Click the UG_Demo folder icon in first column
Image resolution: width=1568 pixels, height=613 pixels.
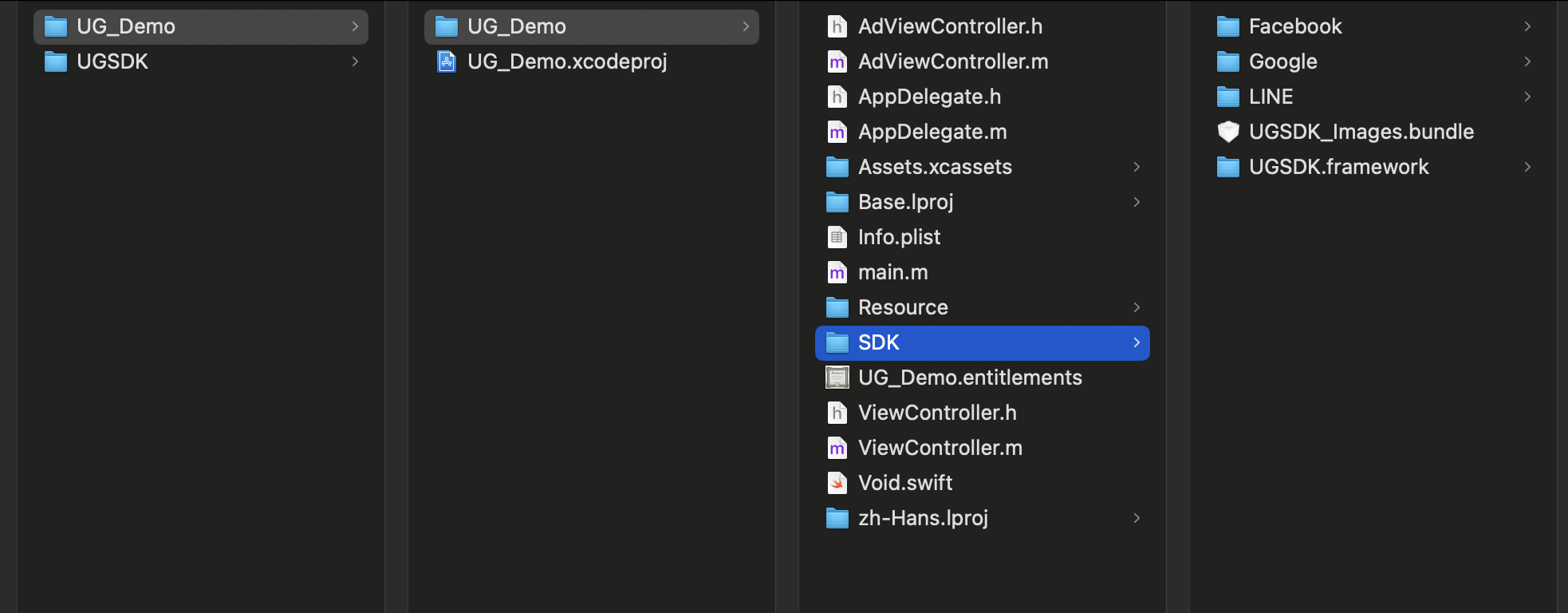pos(56,27)
